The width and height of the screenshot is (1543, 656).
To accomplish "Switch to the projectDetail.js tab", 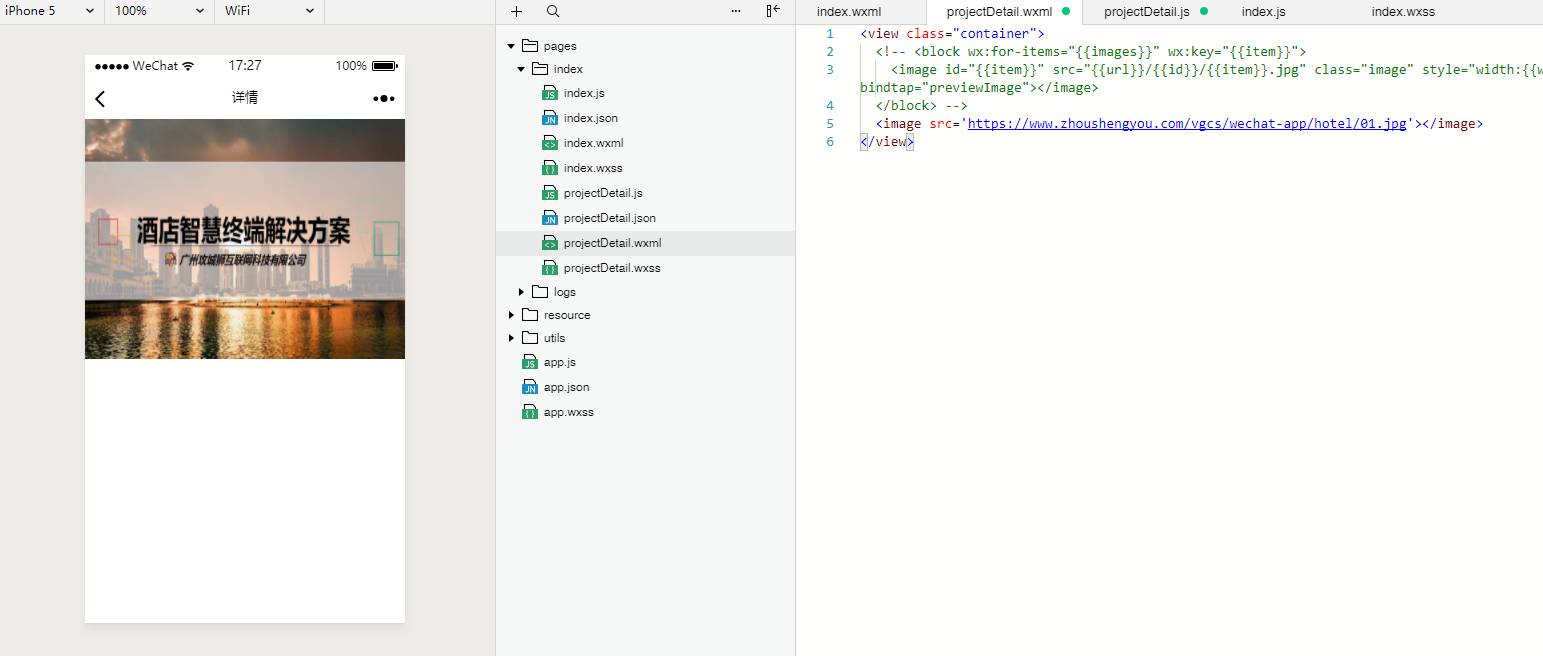I will point(1146,12).
